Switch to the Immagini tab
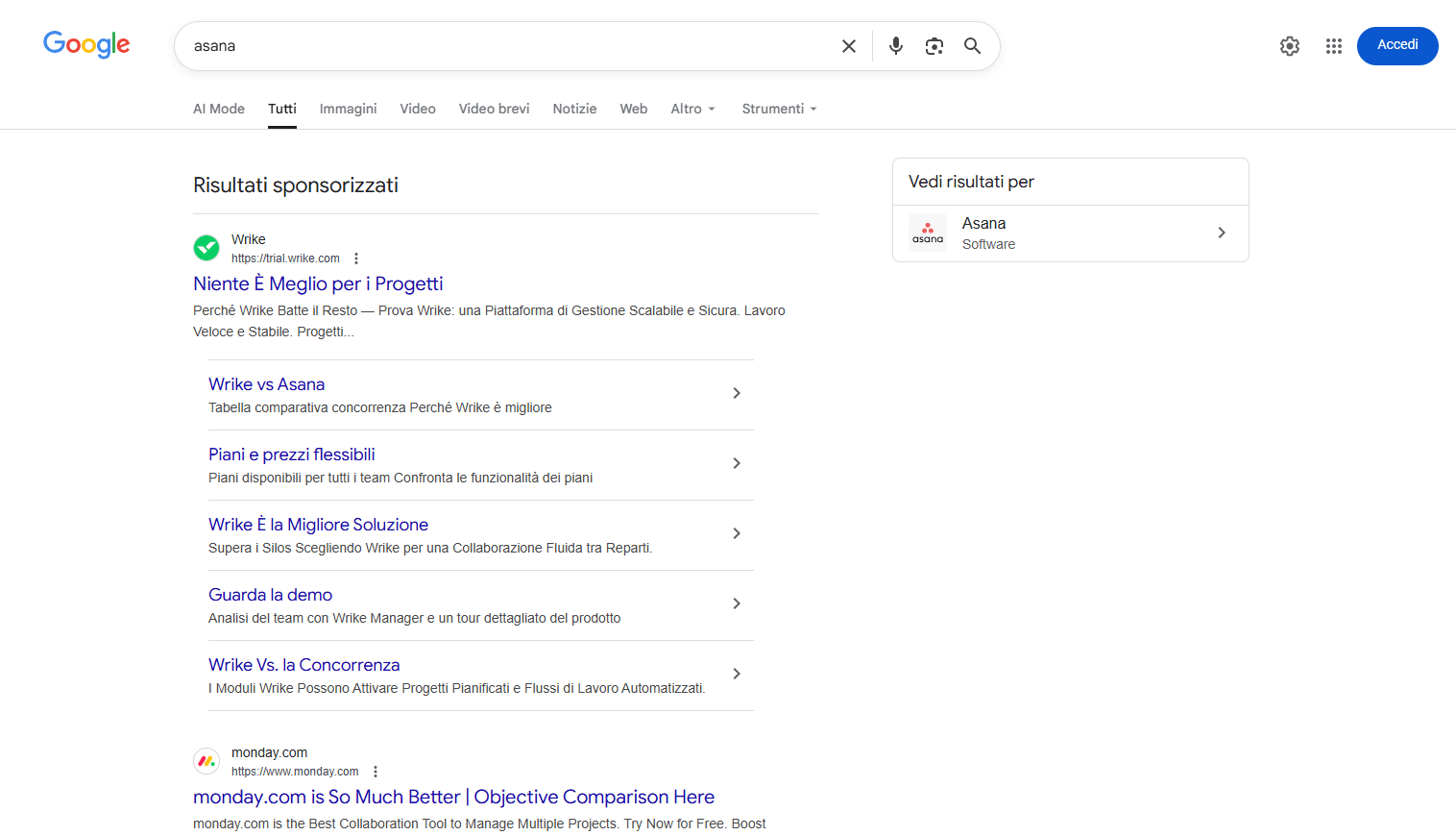This screenshot has width=1456, height=836. (348, 109)
